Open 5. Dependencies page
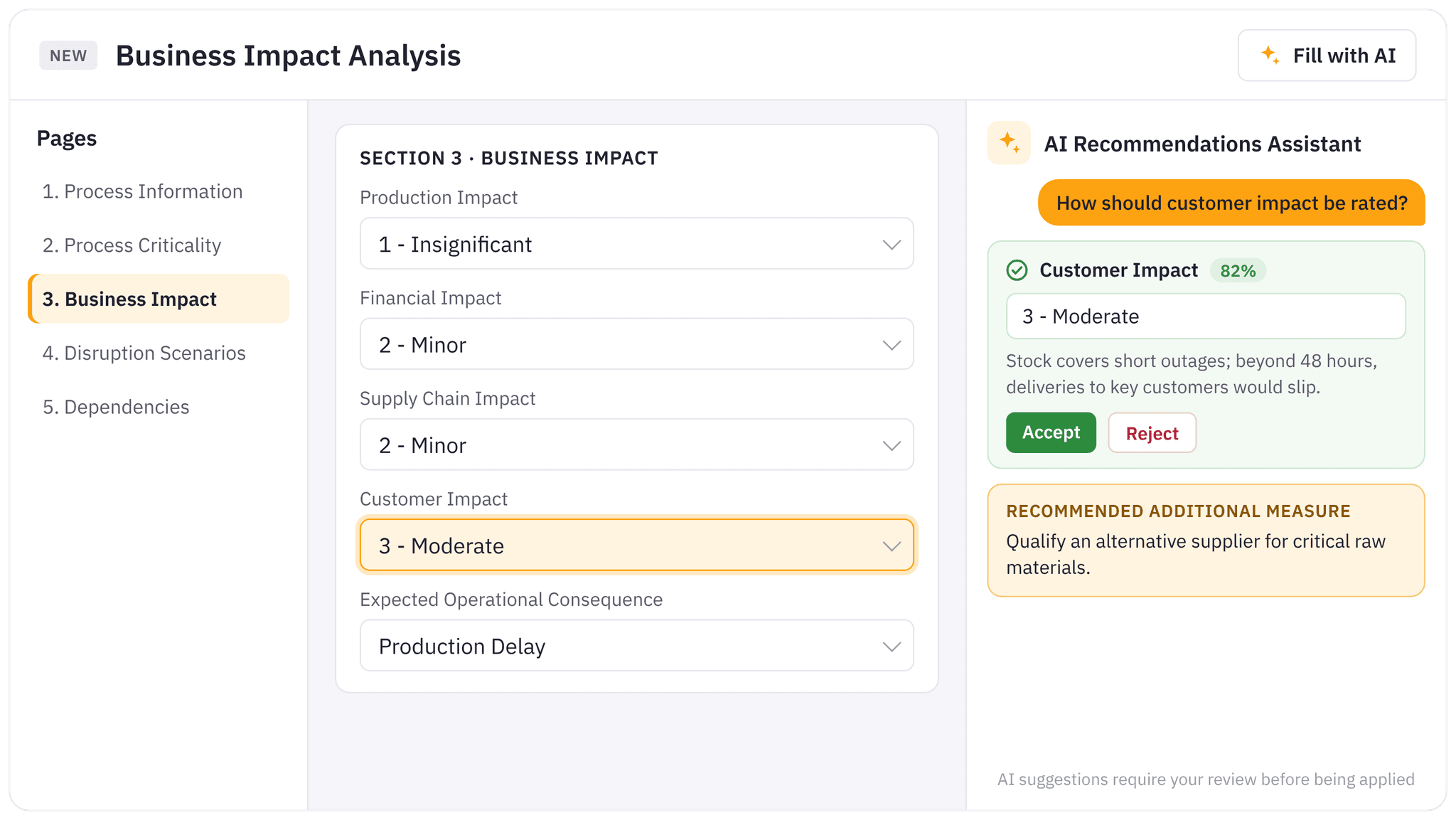The image size is (1456, 820). pyautogui.click(x=159, y=407)
